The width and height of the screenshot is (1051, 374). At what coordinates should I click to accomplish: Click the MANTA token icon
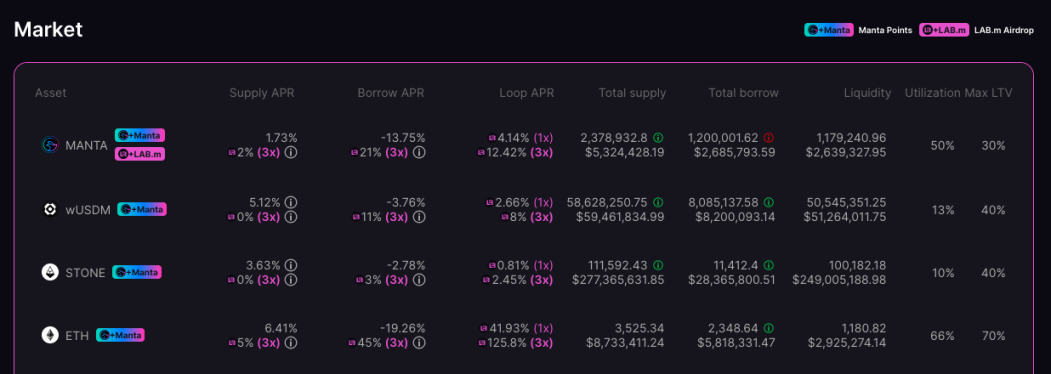coord(50,145)
